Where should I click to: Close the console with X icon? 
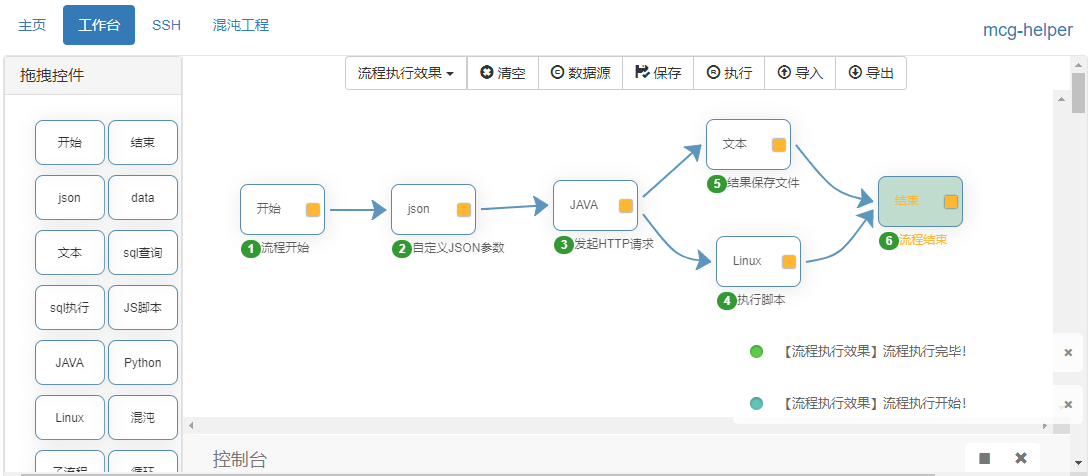[1021, 458]
